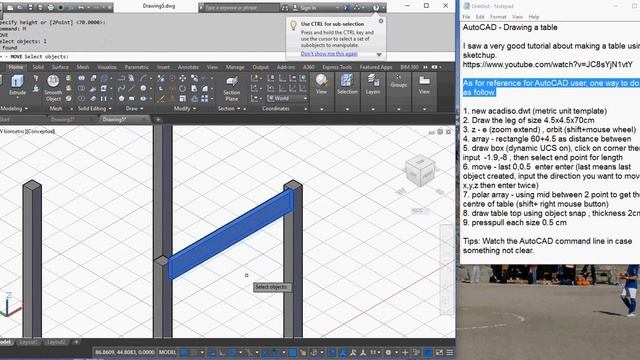Open the Section Plane tool
This screenshot has height=360, width=640.
[x=231, y=88]
